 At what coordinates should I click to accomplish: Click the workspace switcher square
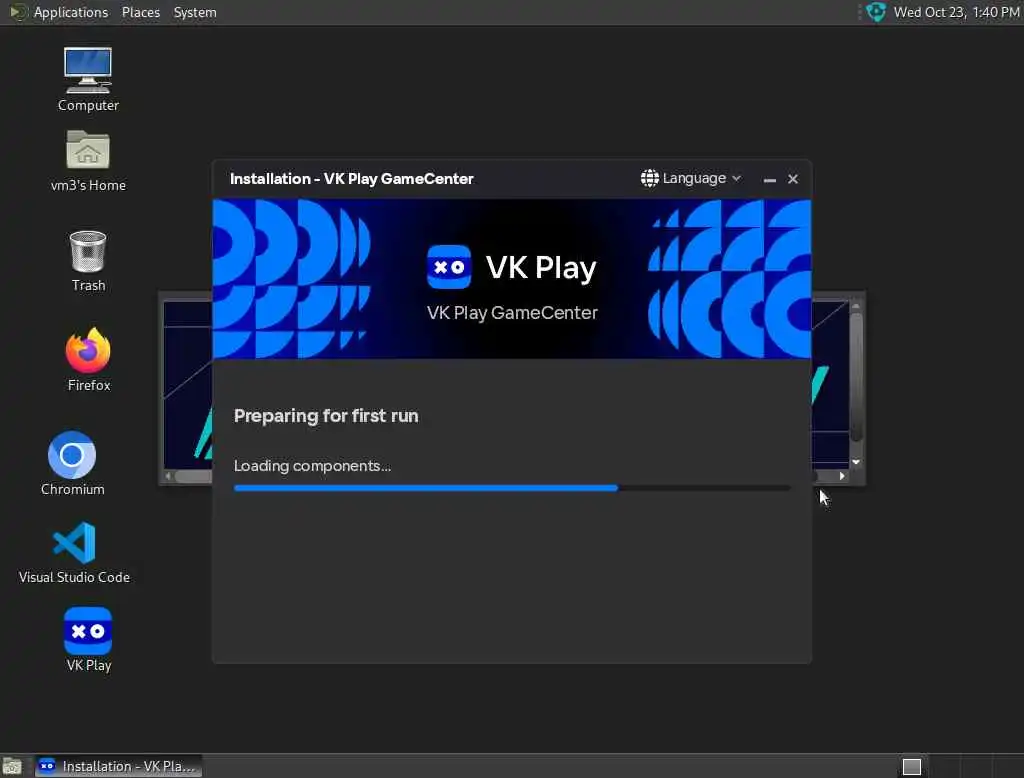point(912,766)
